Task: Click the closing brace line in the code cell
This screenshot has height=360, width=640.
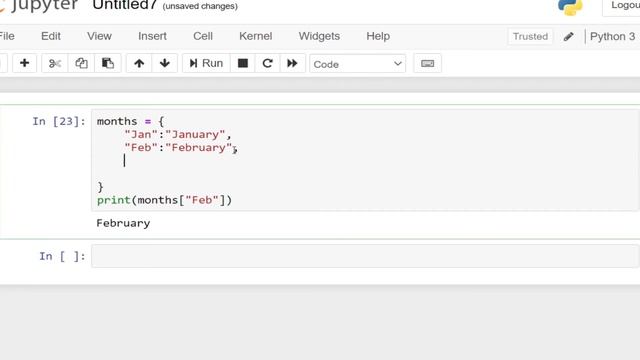Action: tap(100, 187)
